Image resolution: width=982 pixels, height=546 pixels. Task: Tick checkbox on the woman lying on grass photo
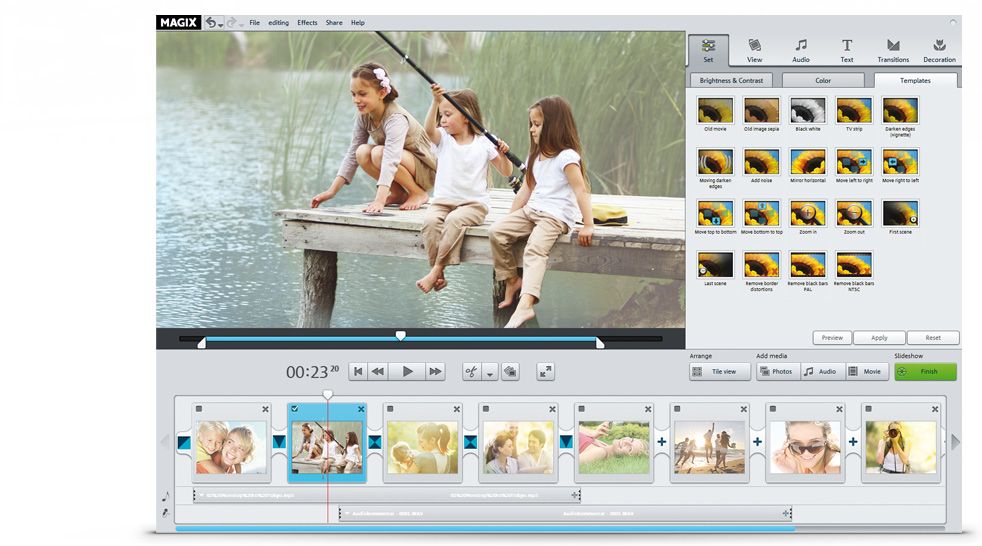coord(581,409)
